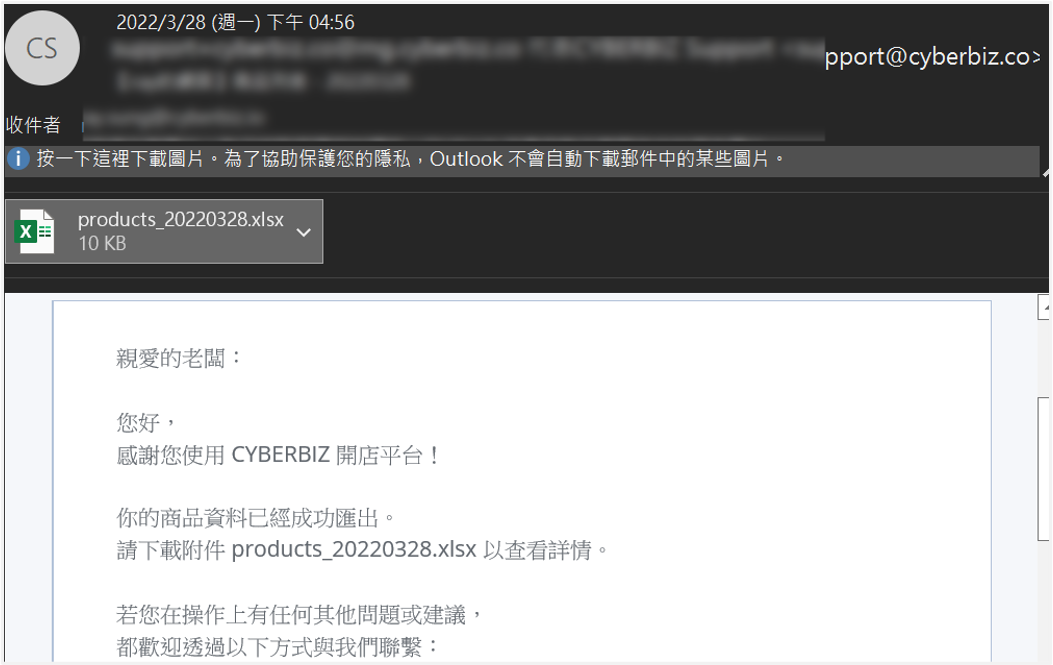Click the CYBERBIZ text in the body

click(x=281, y=455)
